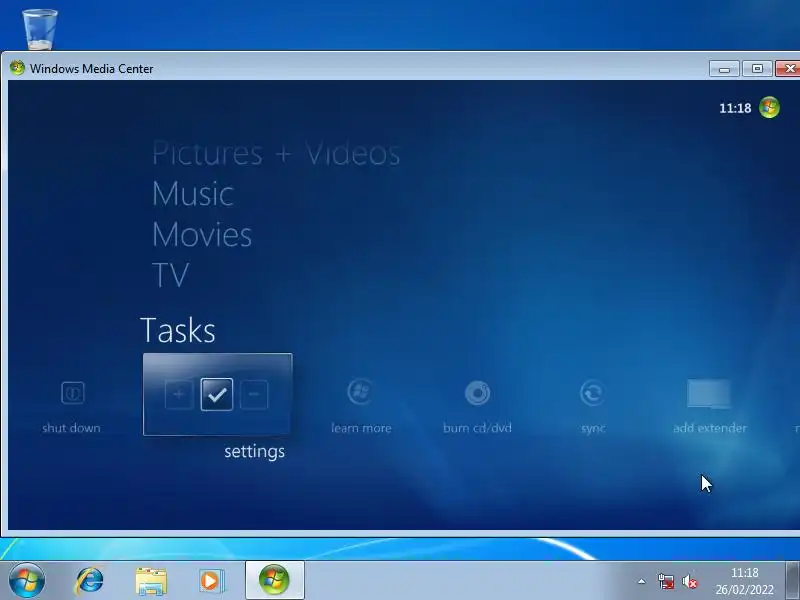Open the muted volume tray icon
Viewport: 800px width, 600px height.
tap(689, 581)
